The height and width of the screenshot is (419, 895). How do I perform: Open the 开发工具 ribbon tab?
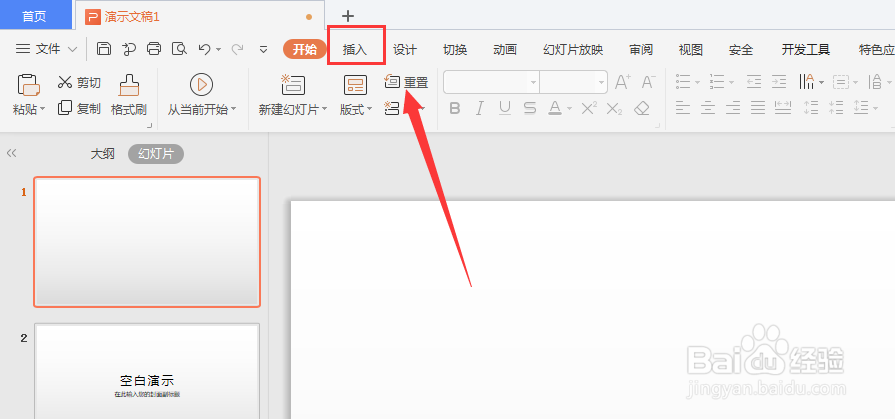[805, 50]
